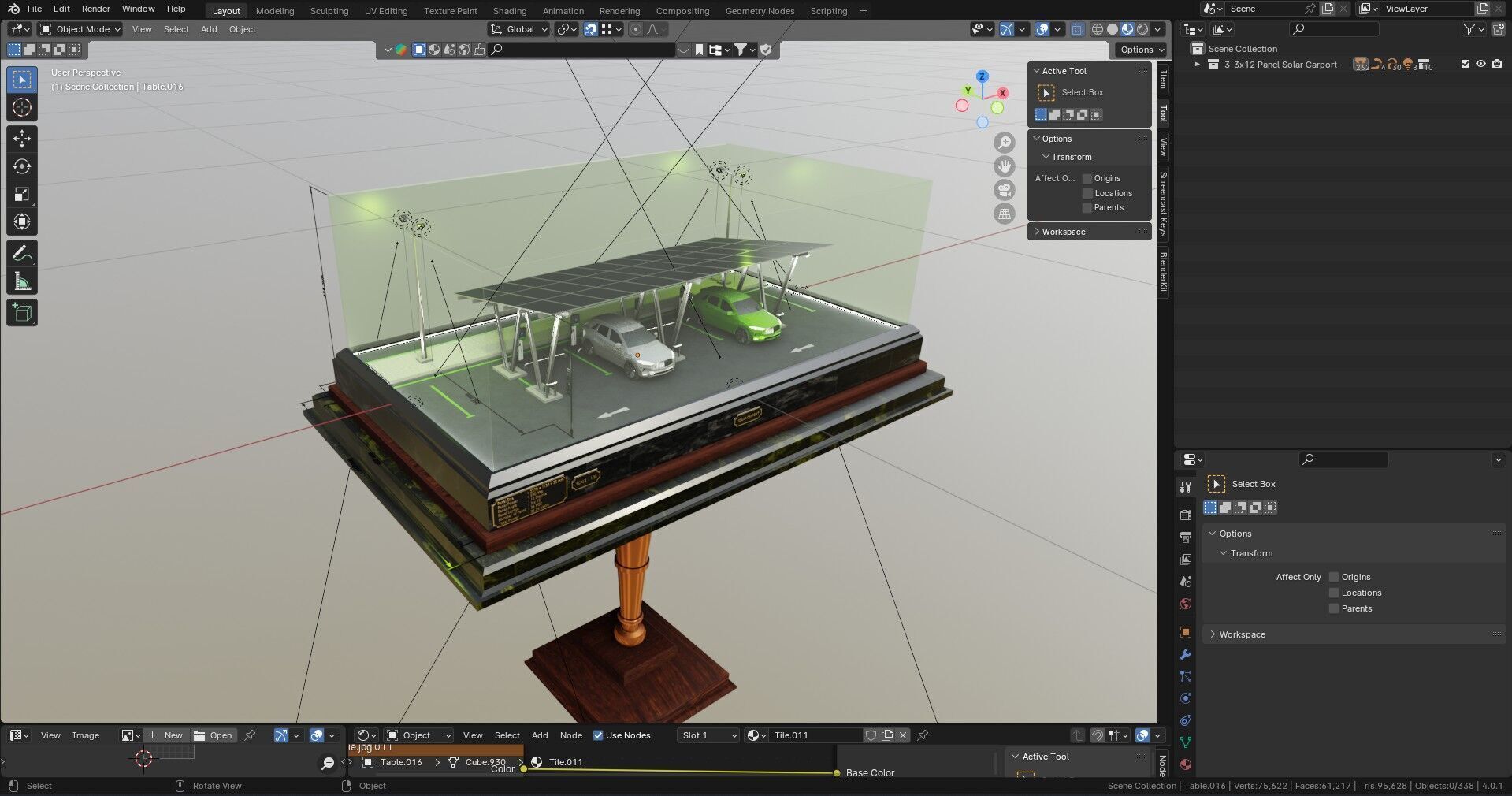The image size is (1512, 796).
Task: Open the Slot 1 material slot dropdown
Action: tap(708, 735)
